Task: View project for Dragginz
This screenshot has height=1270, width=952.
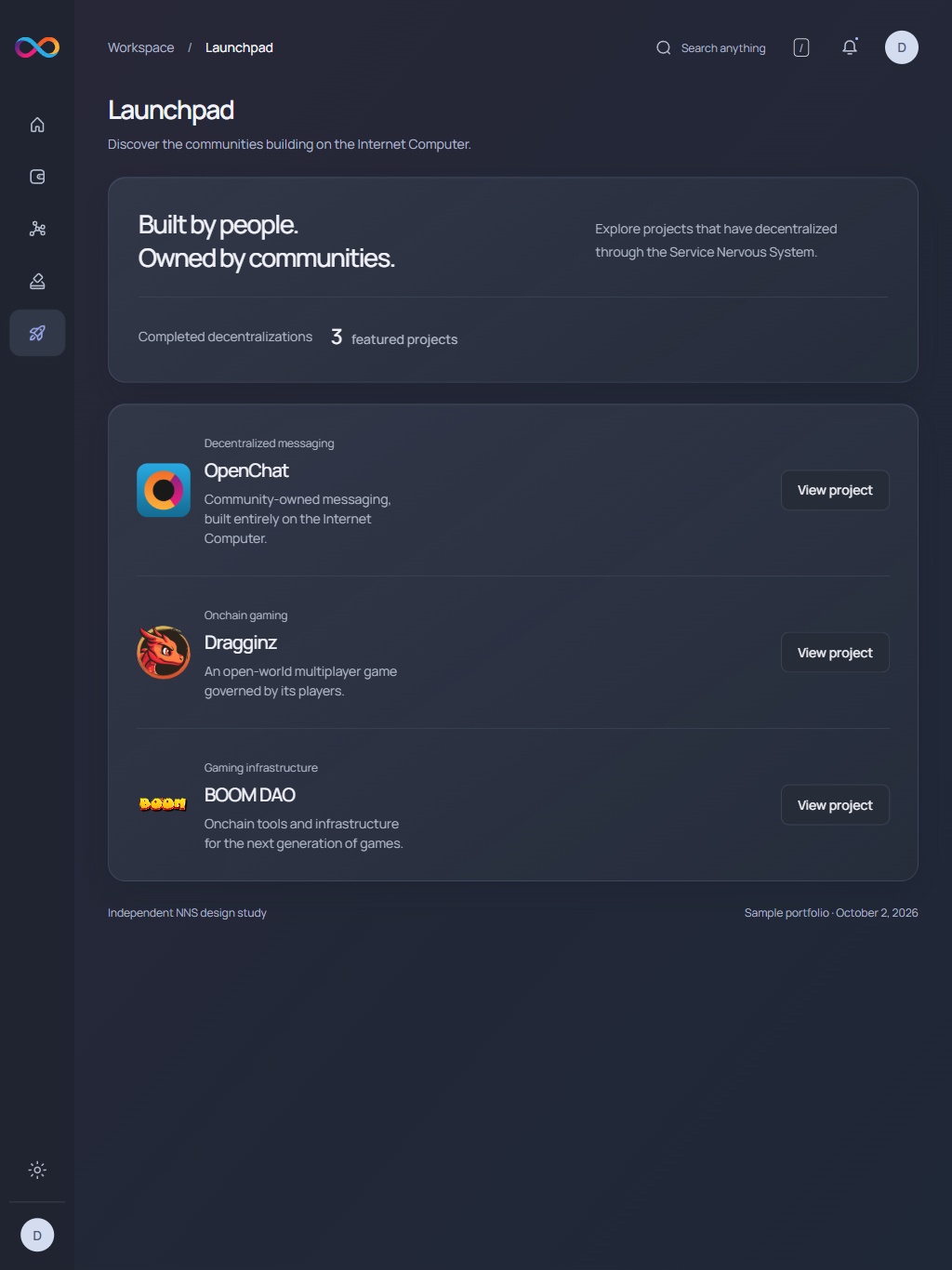Action: pos(835,653)
